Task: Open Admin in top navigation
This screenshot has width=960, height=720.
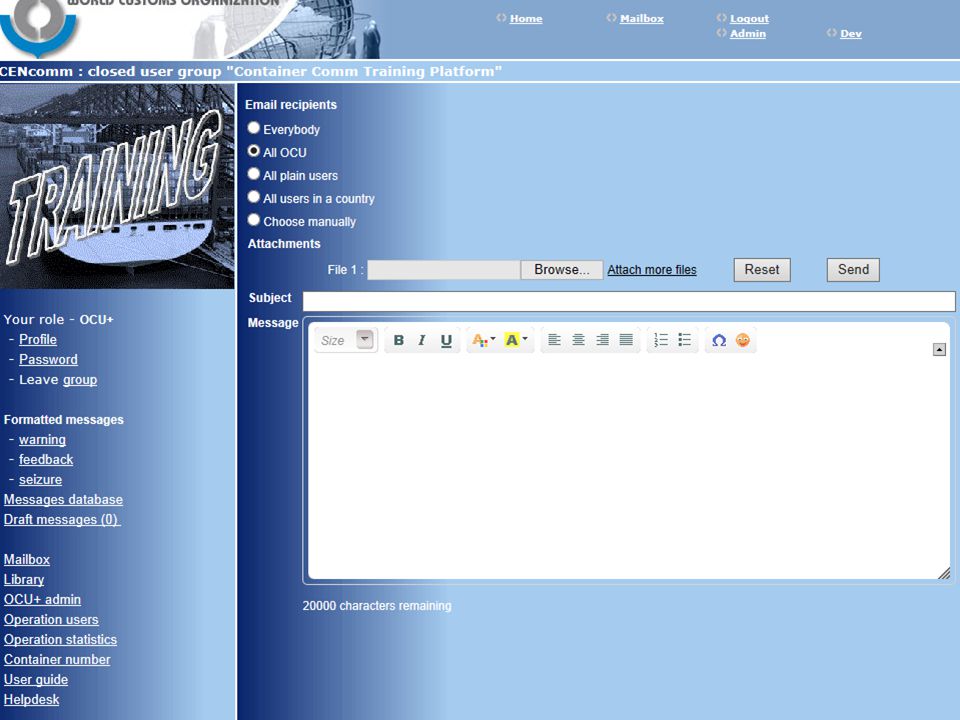Action: [x=748, y=34]
